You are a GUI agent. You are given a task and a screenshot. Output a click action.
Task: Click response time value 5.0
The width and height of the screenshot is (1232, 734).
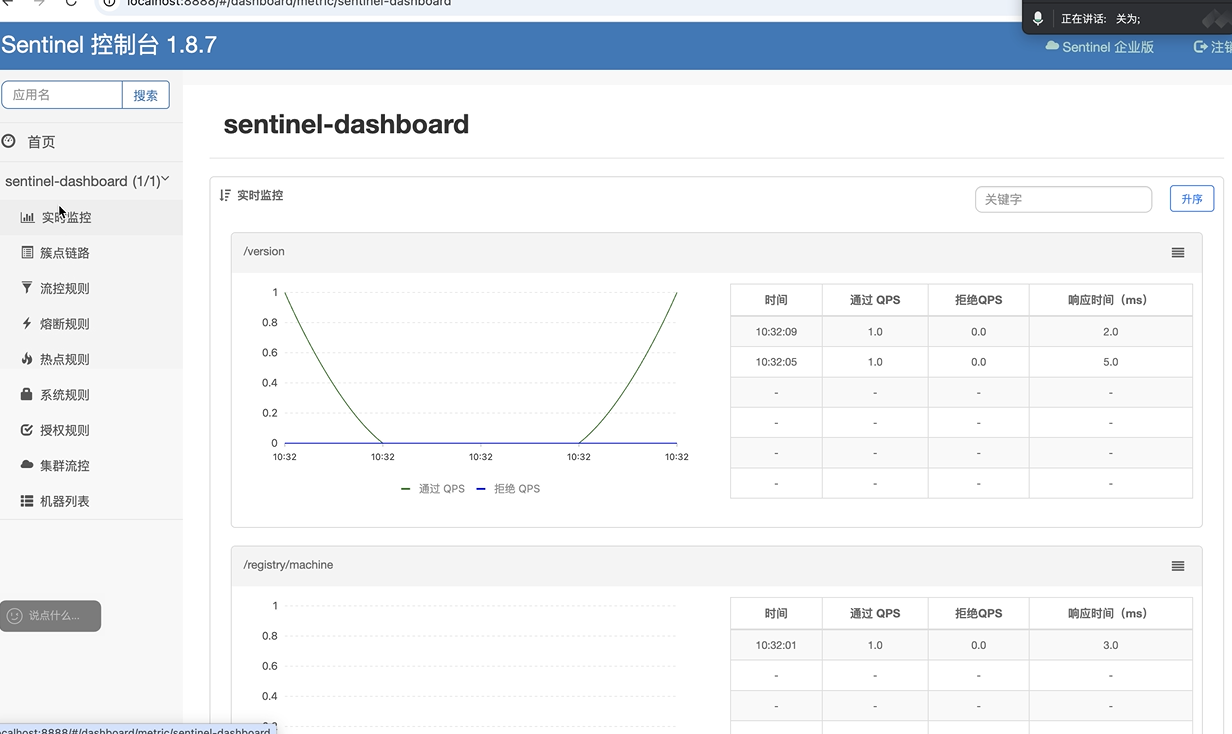point(1110,362)
